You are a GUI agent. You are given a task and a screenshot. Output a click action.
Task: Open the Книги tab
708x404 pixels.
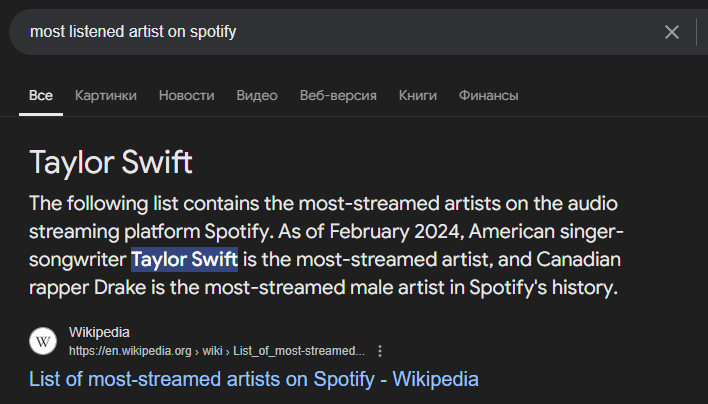(x=418, y=95)
